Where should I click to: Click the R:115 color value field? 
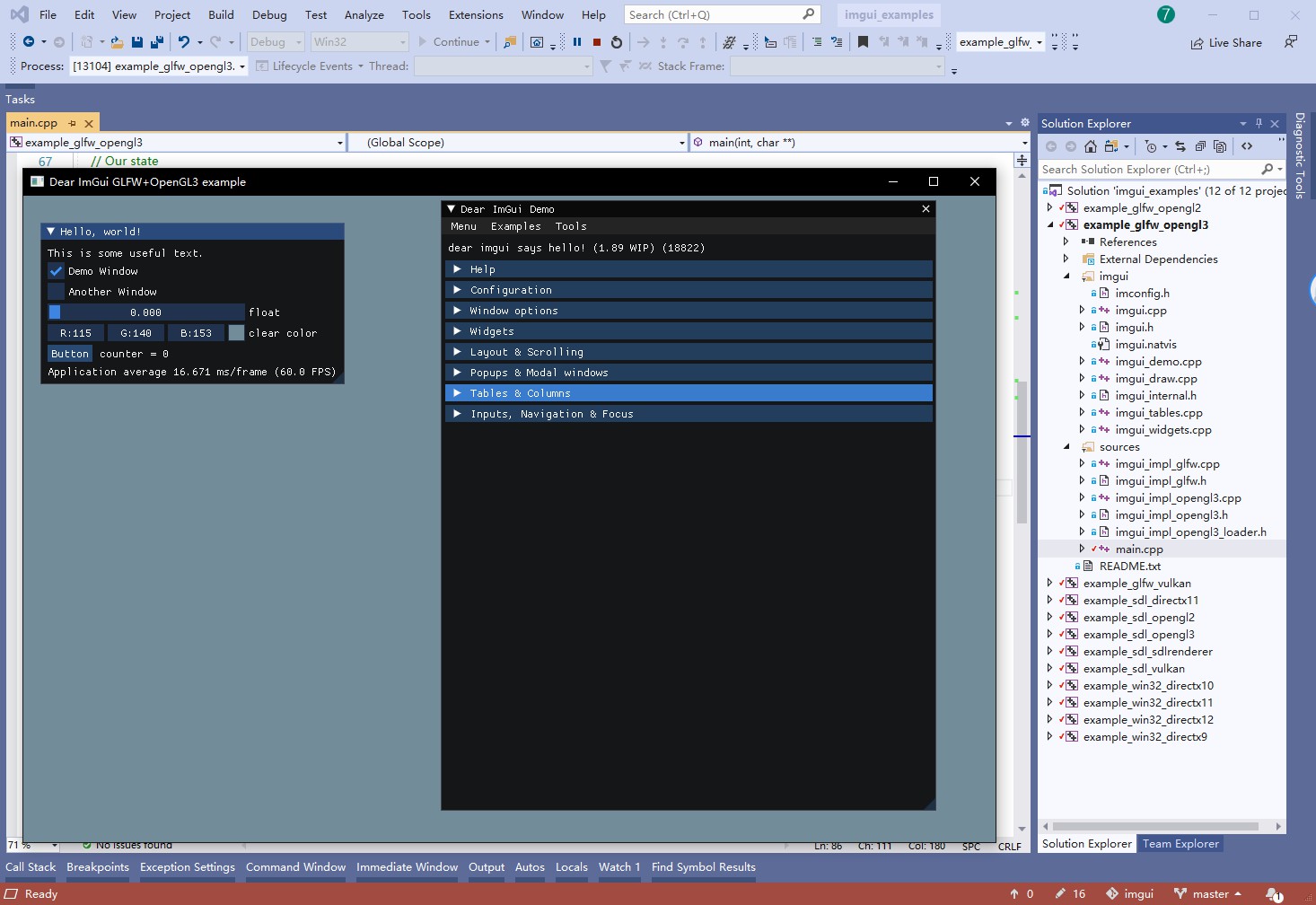[x=75, y=333]
